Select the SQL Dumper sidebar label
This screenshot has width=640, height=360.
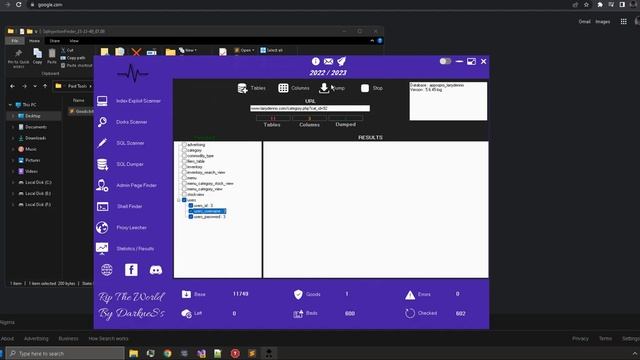tap(130, 164)
